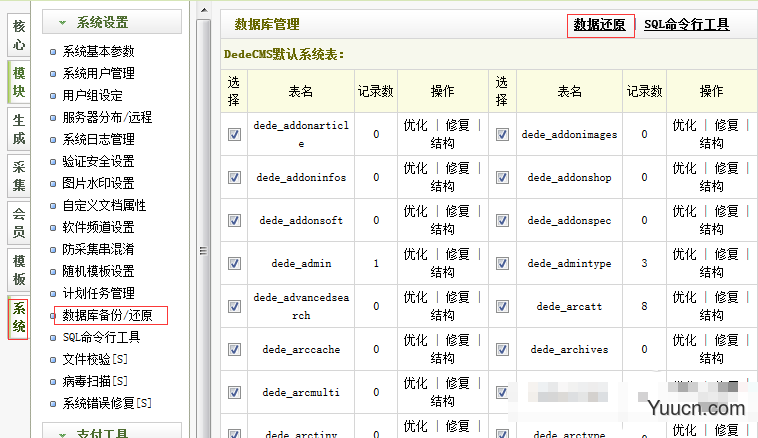The image size is (758, 438).
Task: Click the dede_addonspec table name
Action: tap(569, 220)
